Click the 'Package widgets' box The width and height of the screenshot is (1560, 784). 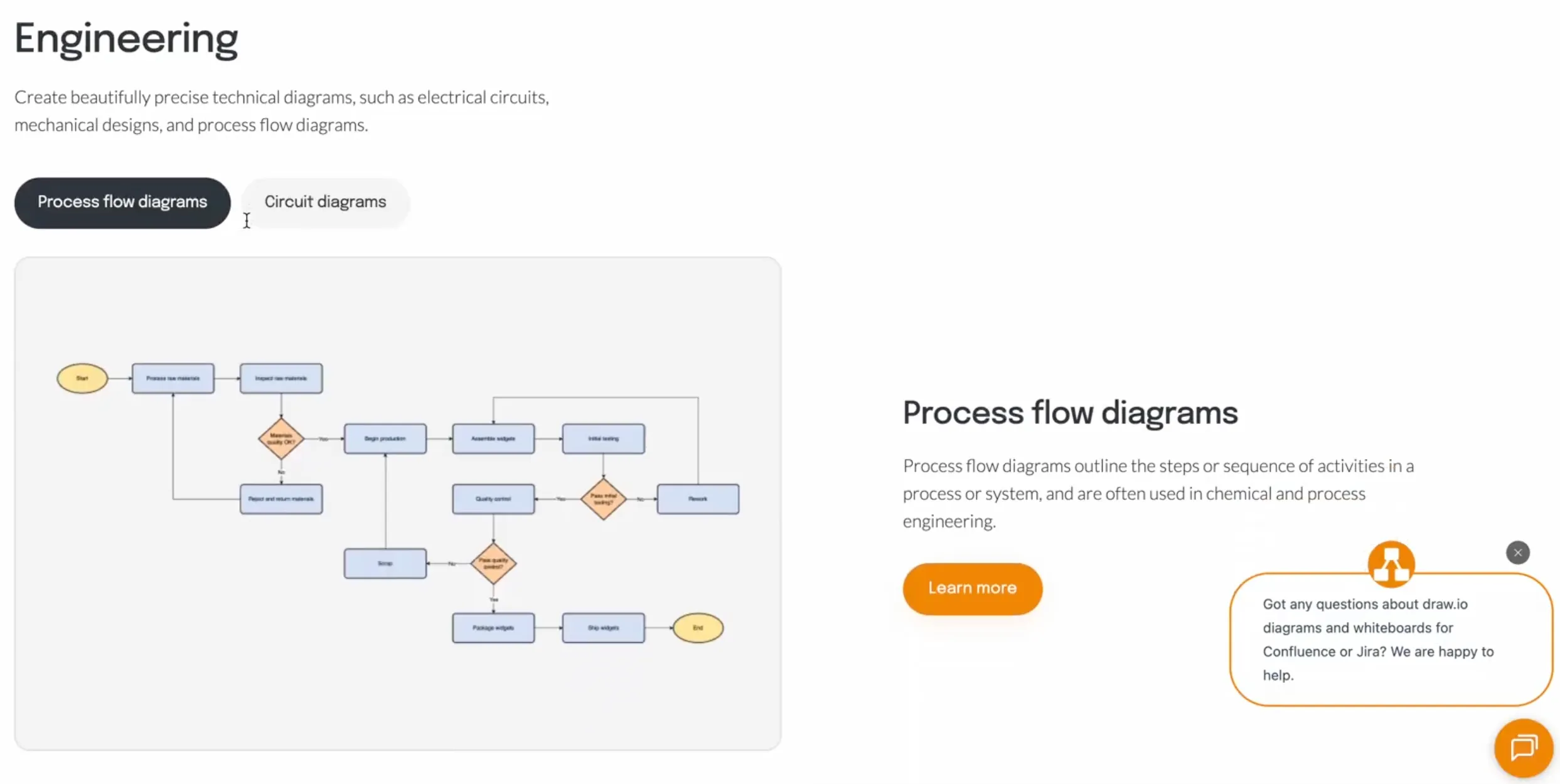point(493,628)
